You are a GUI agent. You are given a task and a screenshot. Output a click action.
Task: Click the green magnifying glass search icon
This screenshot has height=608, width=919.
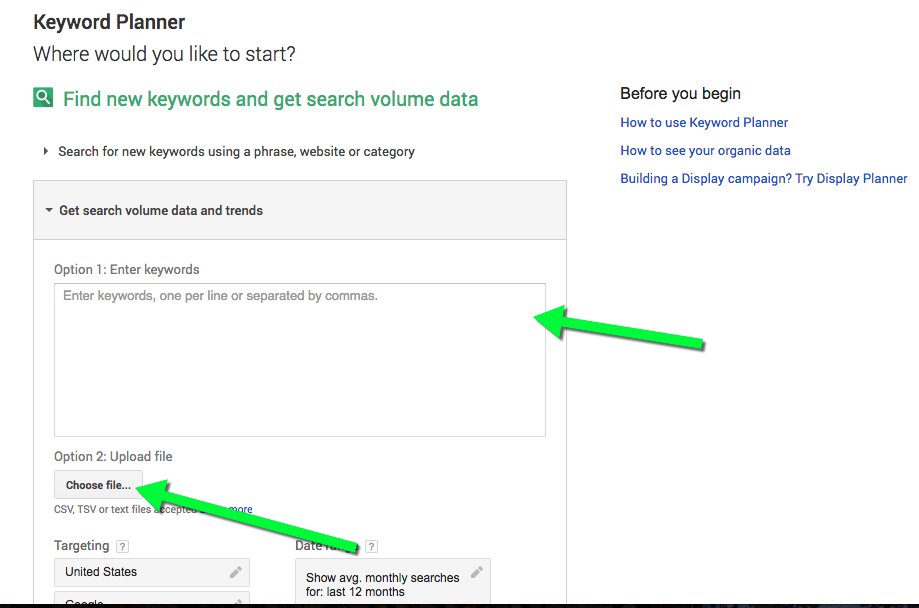43,97
